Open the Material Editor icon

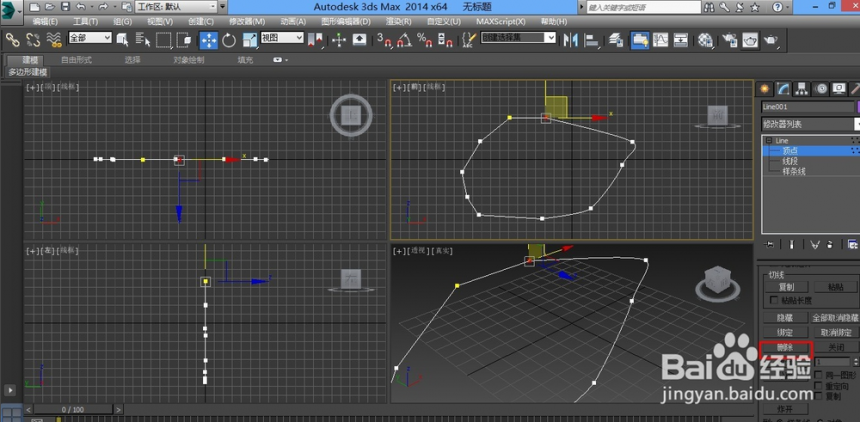[x=705, y=40]
